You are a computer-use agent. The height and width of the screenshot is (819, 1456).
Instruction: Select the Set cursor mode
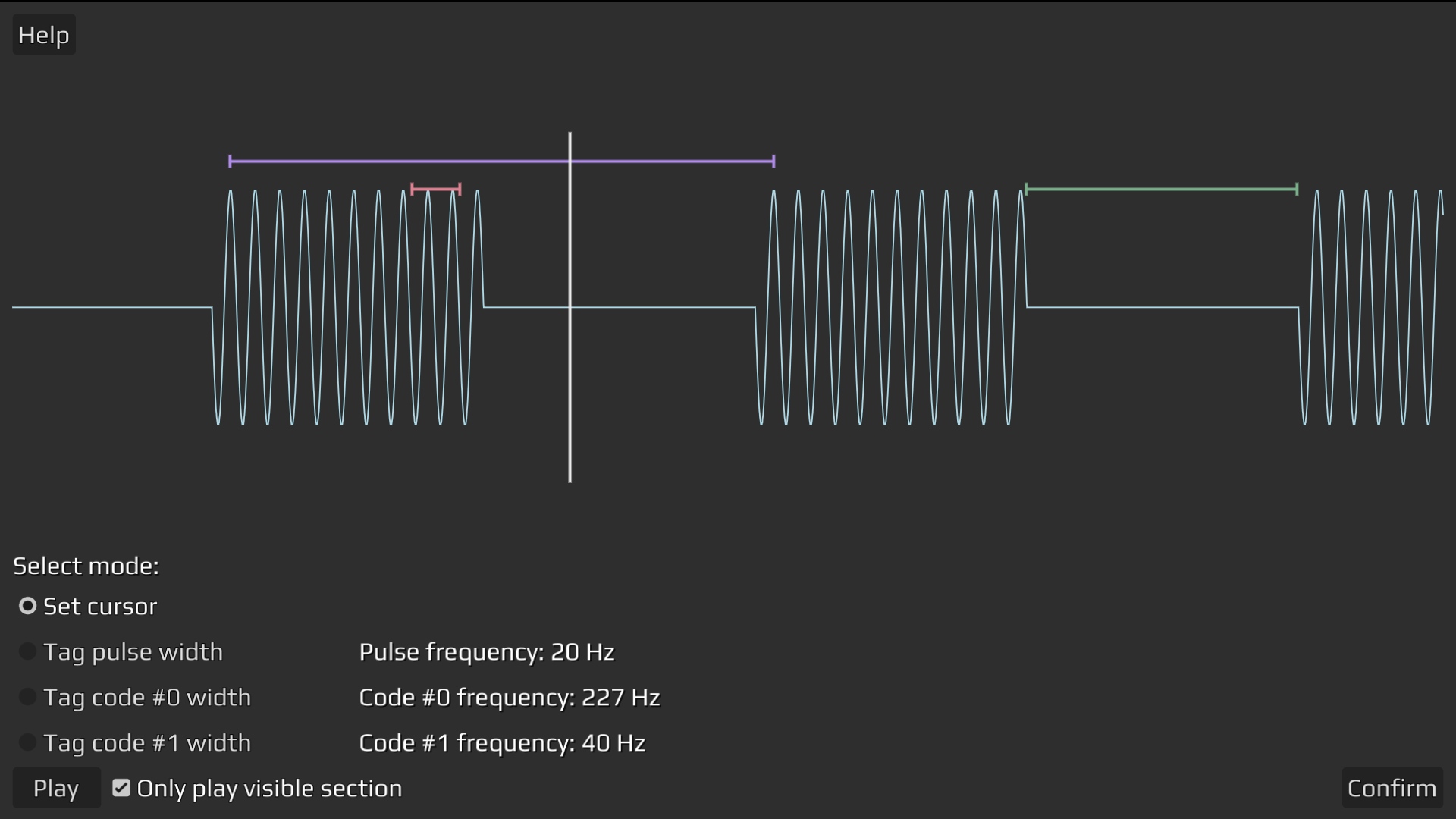coord(28,606)
